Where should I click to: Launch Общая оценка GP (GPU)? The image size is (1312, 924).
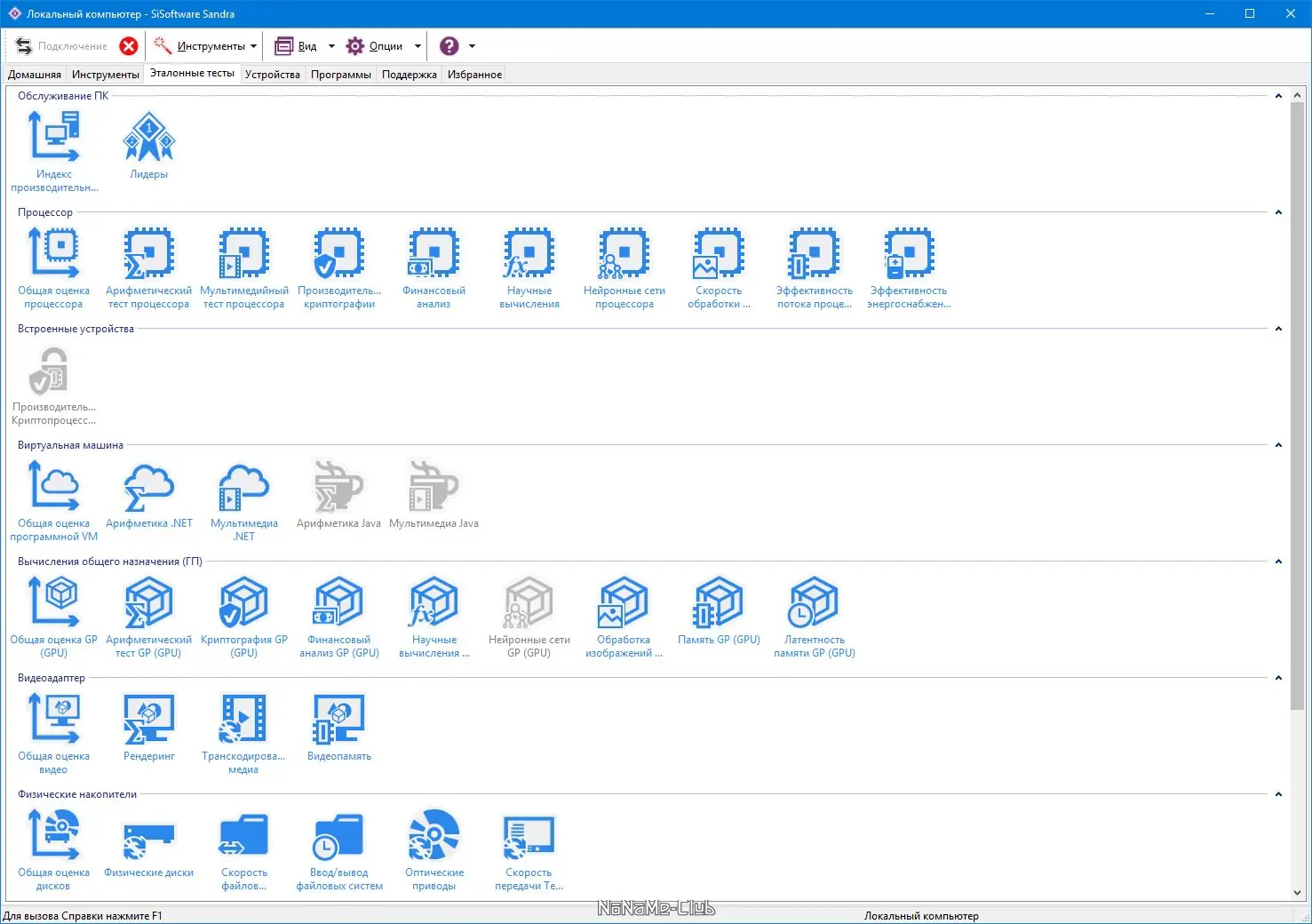pyautogui.click(x=54, y=617)
